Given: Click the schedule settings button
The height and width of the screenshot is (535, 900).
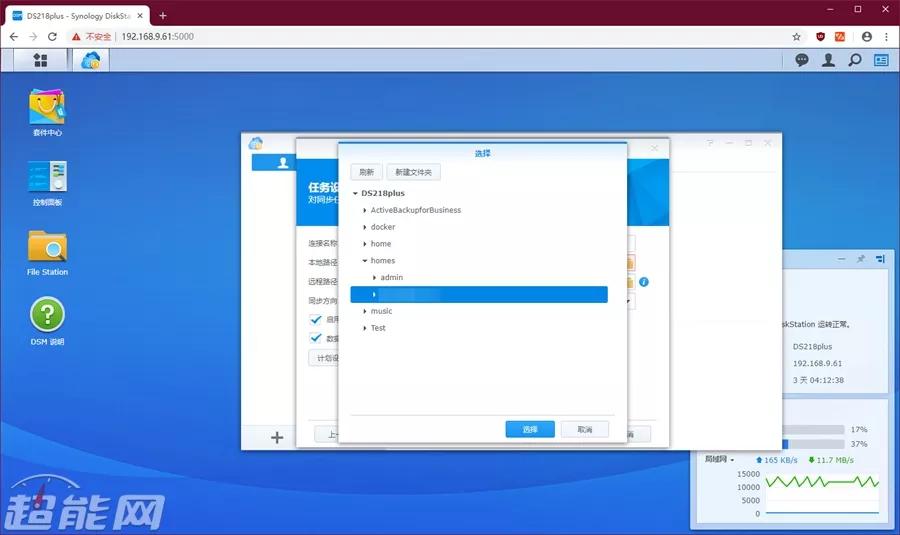Looking at the screenshot, I should [324, 358].
